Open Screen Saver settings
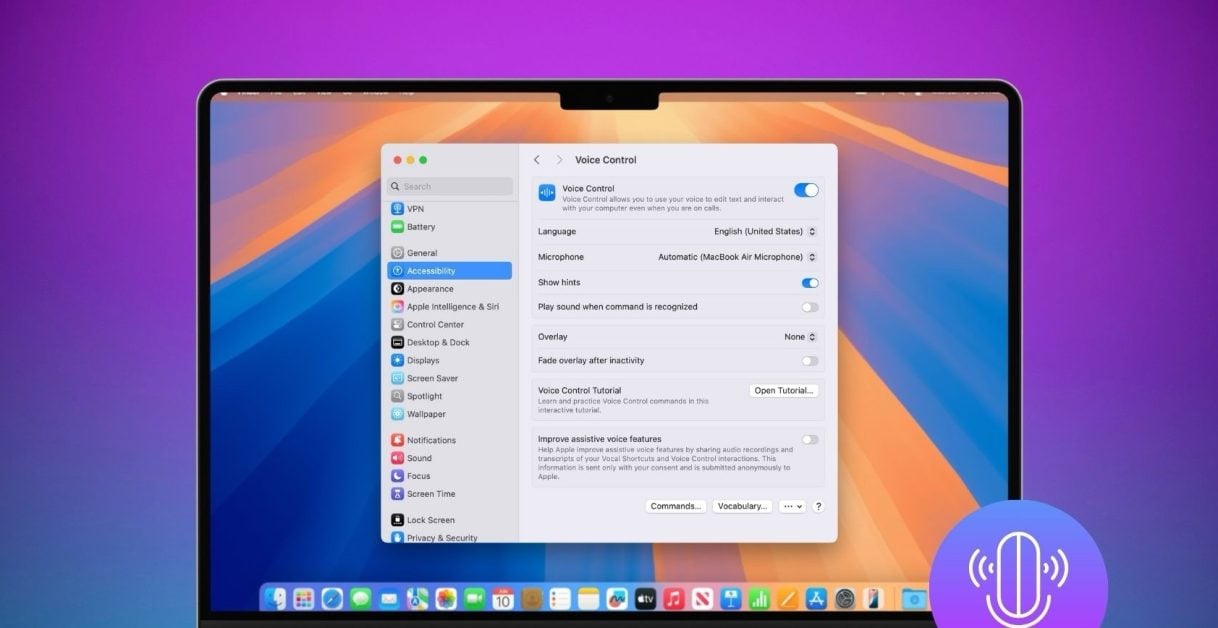Viewport: 1218px width, 628px height. 449,379
